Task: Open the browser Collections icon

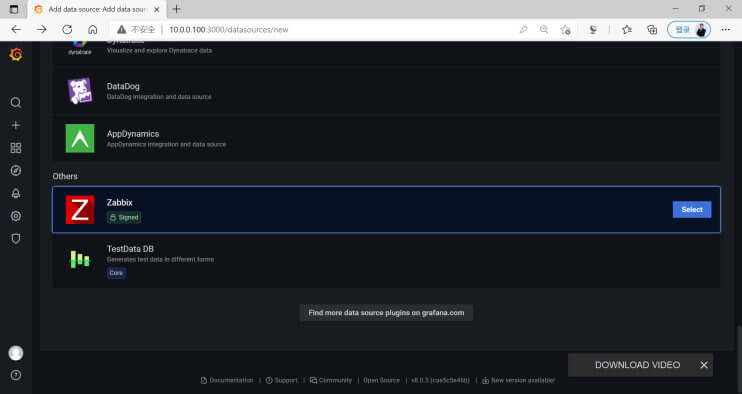Action: click(652, 29)
